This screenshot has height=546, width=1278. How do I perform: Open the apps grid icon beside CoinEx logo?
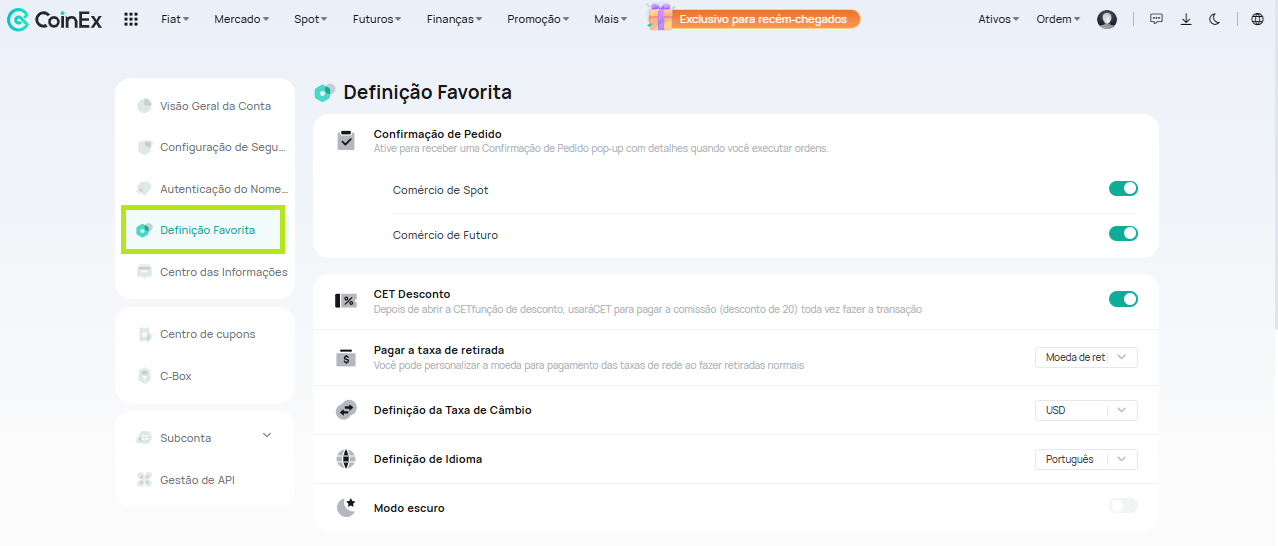click(131, 19)
